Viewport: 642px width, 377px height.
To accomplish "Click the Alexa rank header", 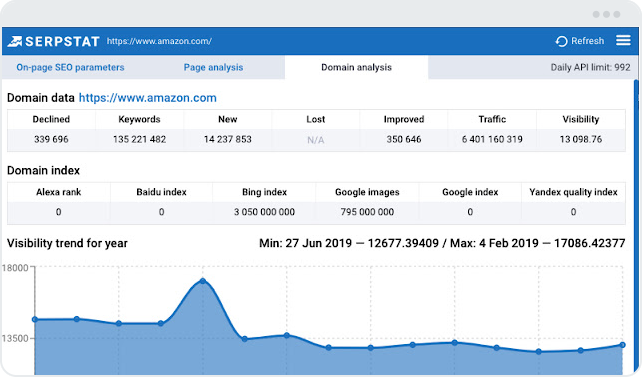I will 59,192.
